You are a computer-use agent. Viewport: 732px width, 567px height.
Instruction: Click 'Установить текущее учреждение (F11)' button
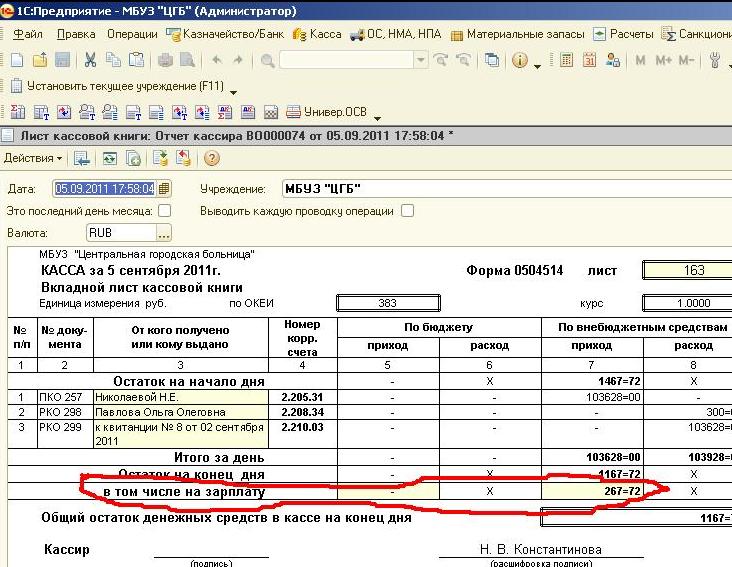[x=122, y=86]
